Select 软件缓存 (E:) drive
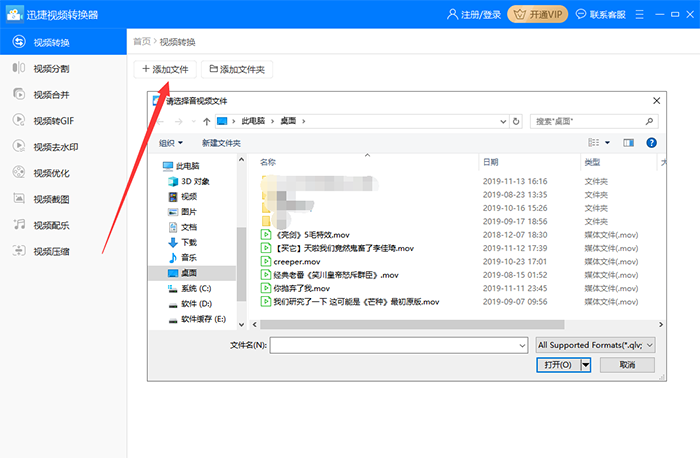Viewport: 700px width, 458px height. click(x=197, y=319)
